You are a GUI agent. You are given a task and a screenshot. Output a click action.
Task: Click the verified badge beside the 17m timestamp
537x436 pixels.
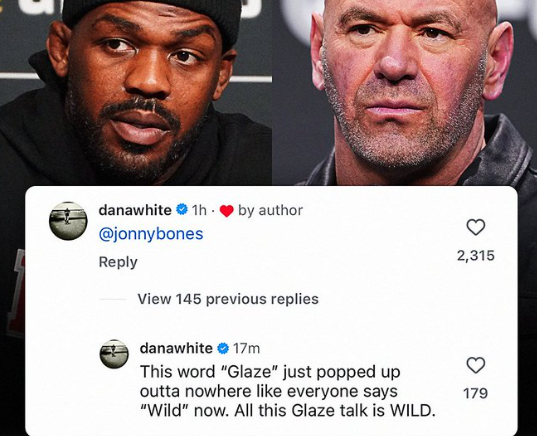(223, 348)
